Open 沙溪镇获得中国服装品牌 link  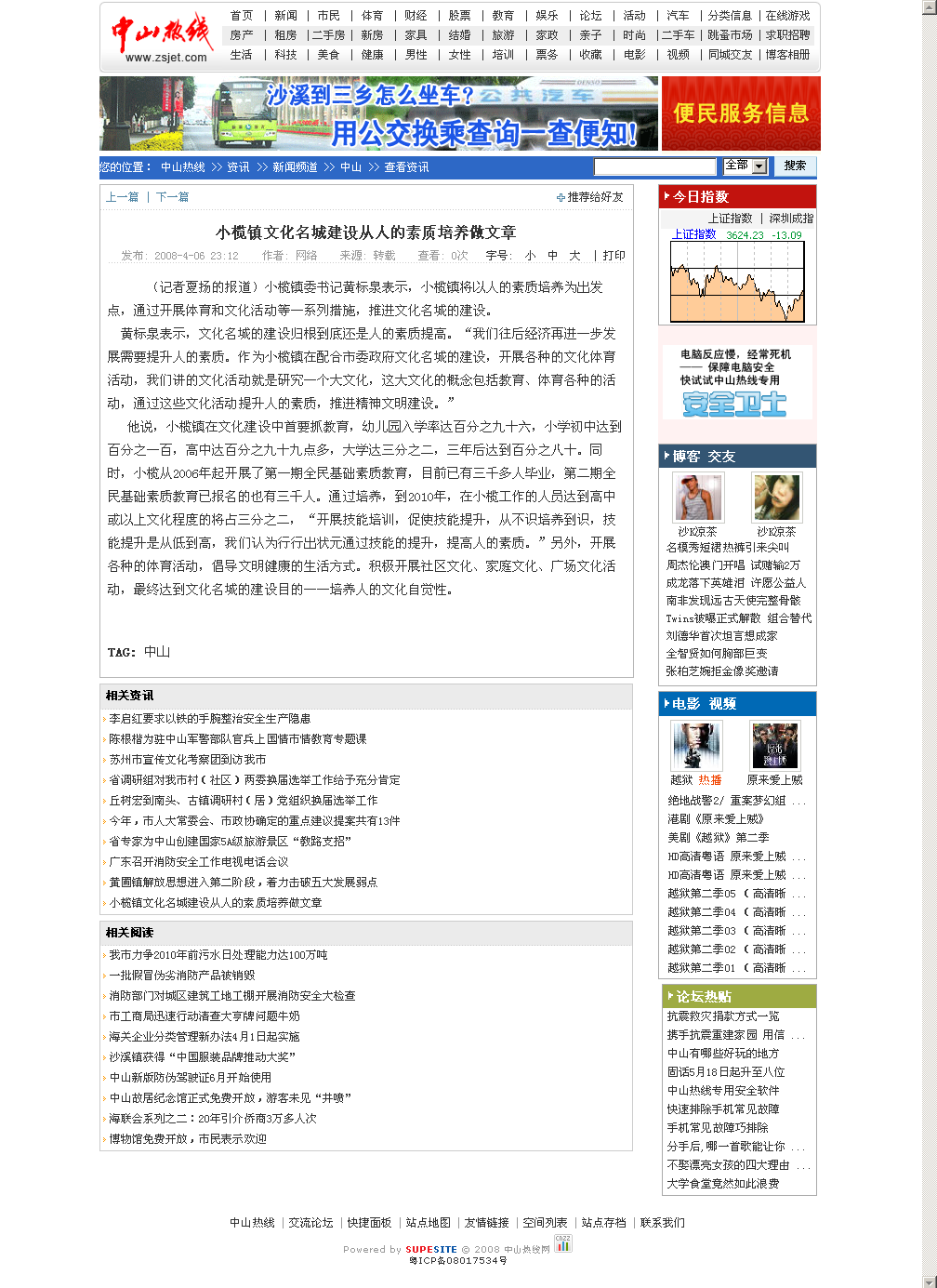tap(202, 1057)
